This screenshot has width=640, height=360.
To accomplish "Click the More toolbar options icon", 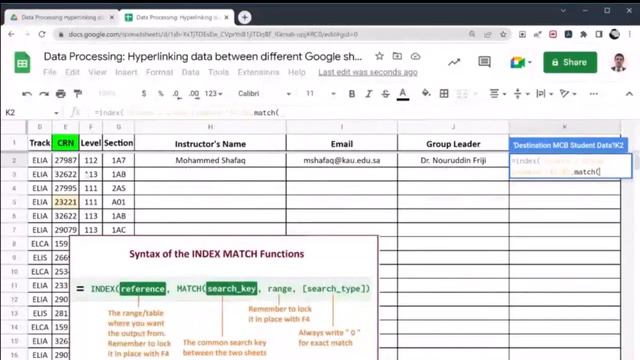I will point(593,94).
